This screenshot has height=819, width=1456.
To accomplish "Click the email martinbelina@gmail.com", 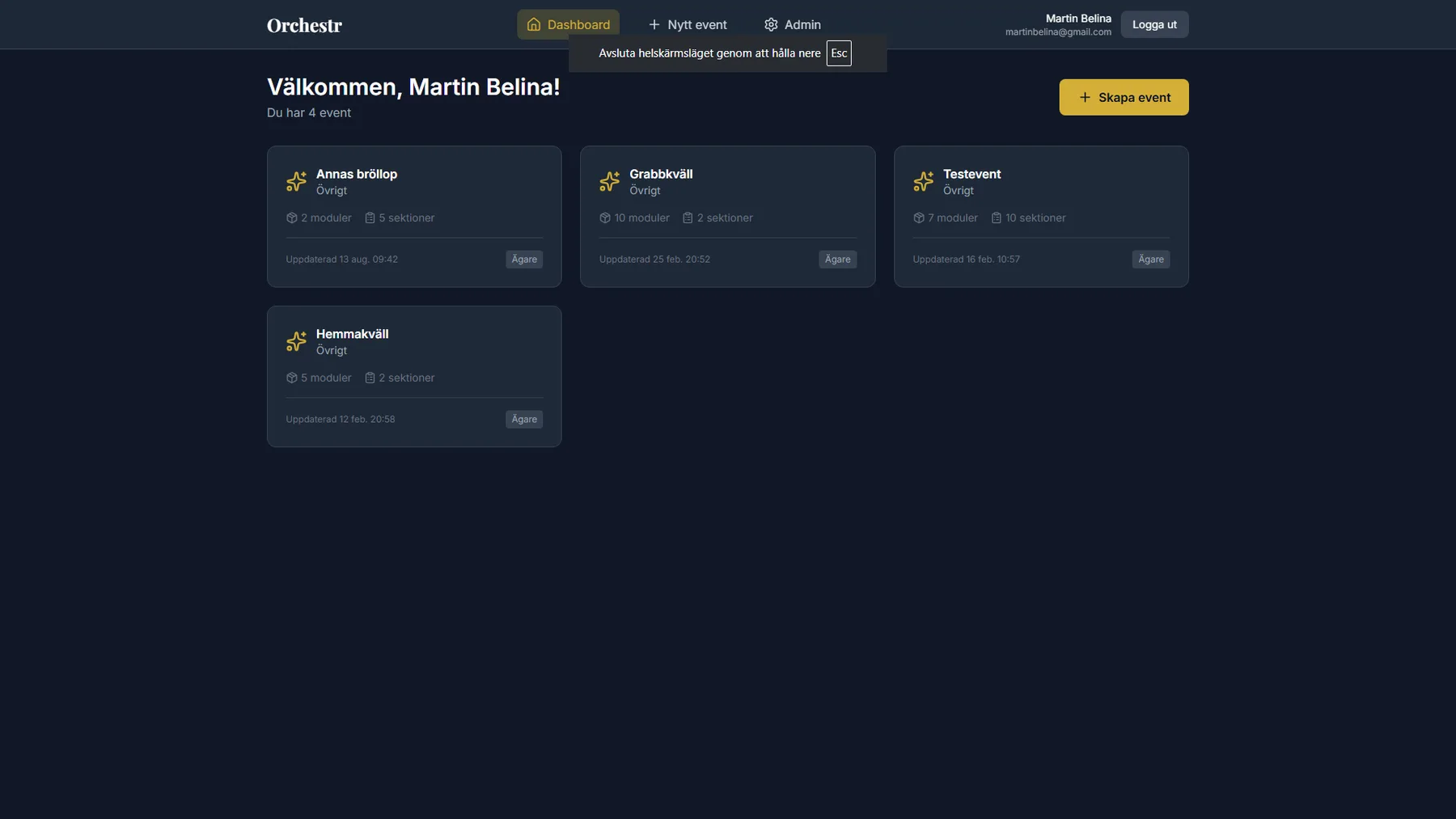I will pos(1058,32).
